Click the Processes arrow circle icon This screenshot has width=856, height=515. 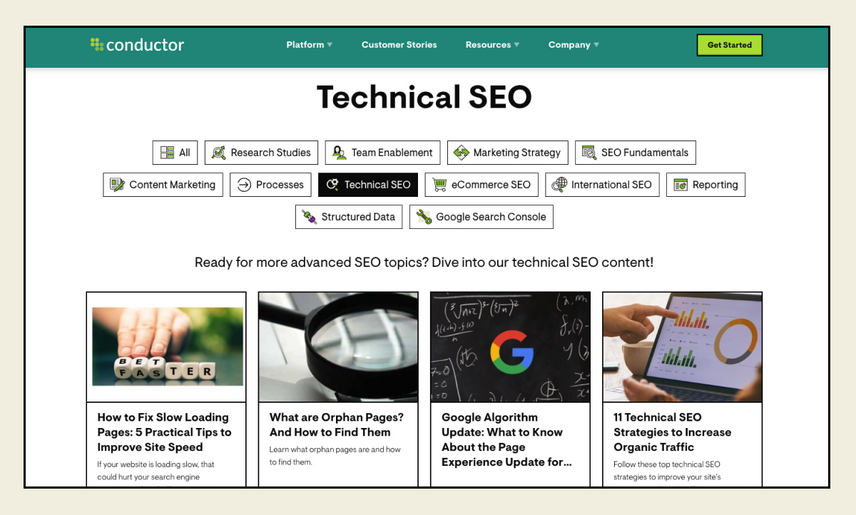point(244,185)
